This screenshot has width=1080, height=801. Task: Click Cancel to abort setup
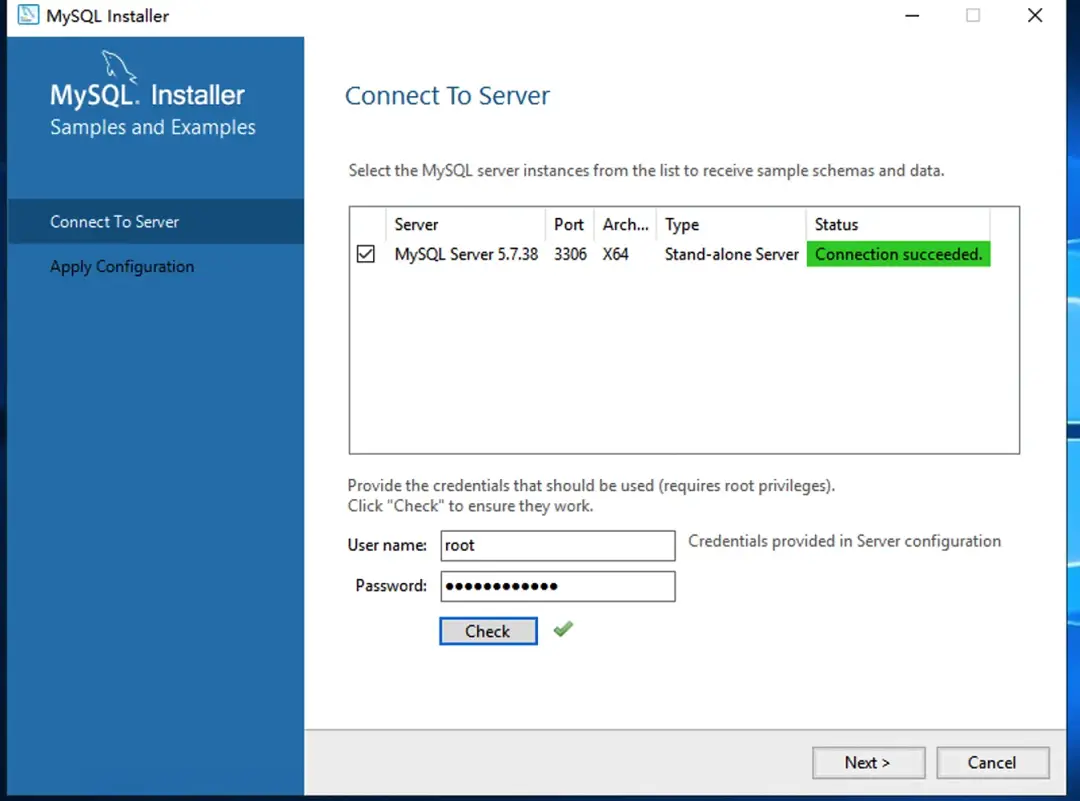[992, 762]
